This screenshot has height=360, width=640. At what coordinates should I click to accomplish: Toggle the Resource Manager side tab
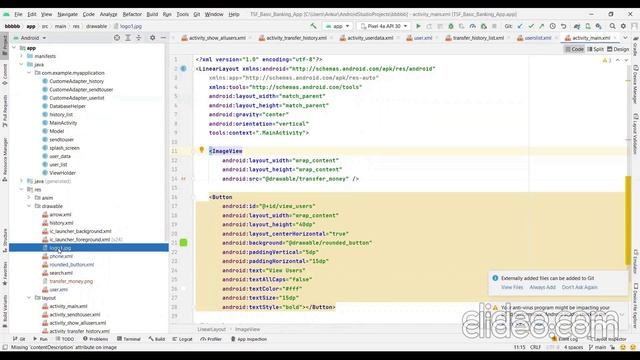[x=5, y=160]
